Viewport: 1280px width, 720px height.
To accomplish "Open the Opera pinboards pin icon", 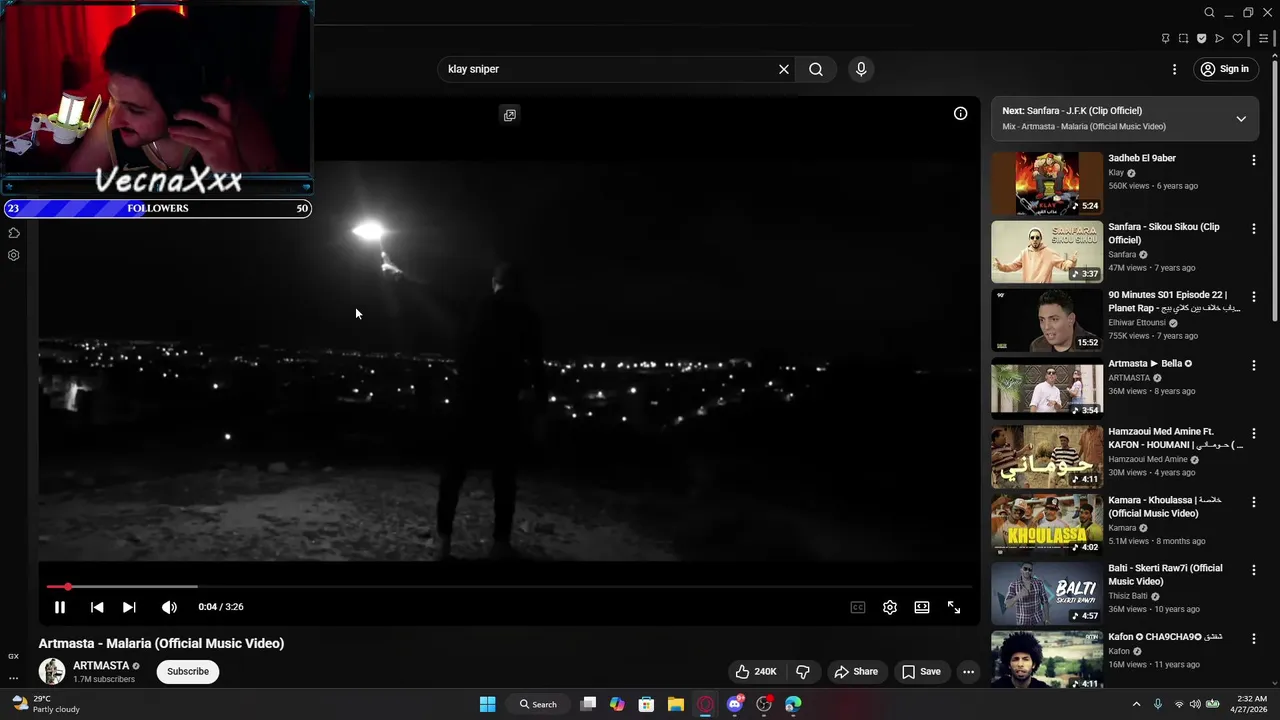I will click(x=1165, y=39).
